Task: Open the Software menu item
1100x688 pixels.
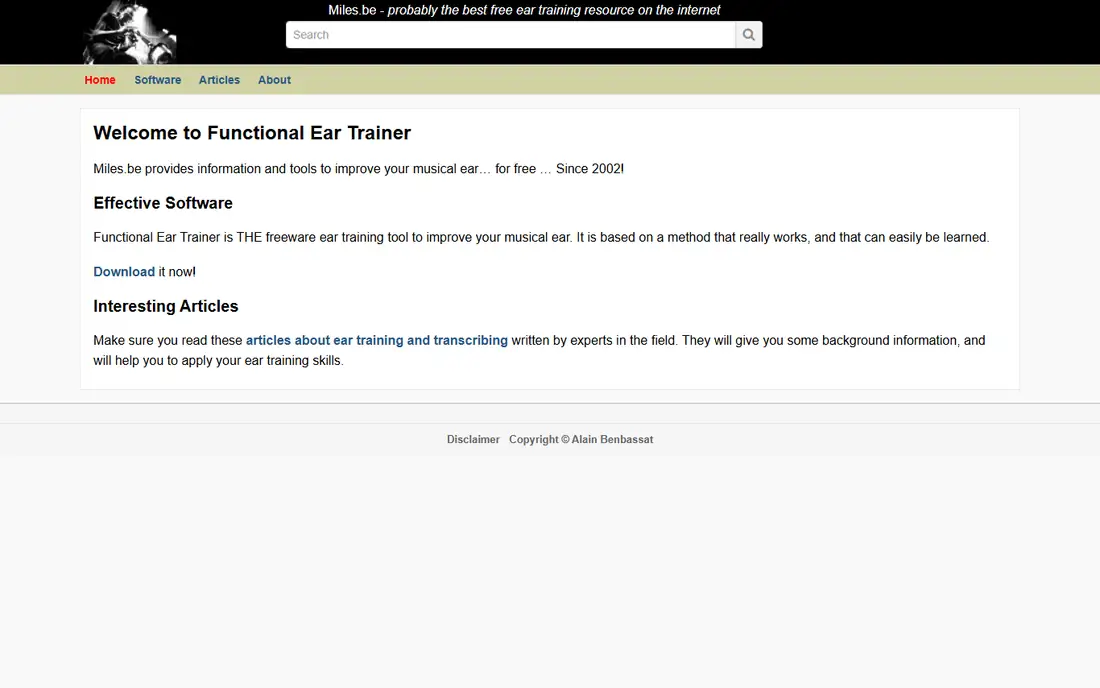Action: [x=158, y=80]
